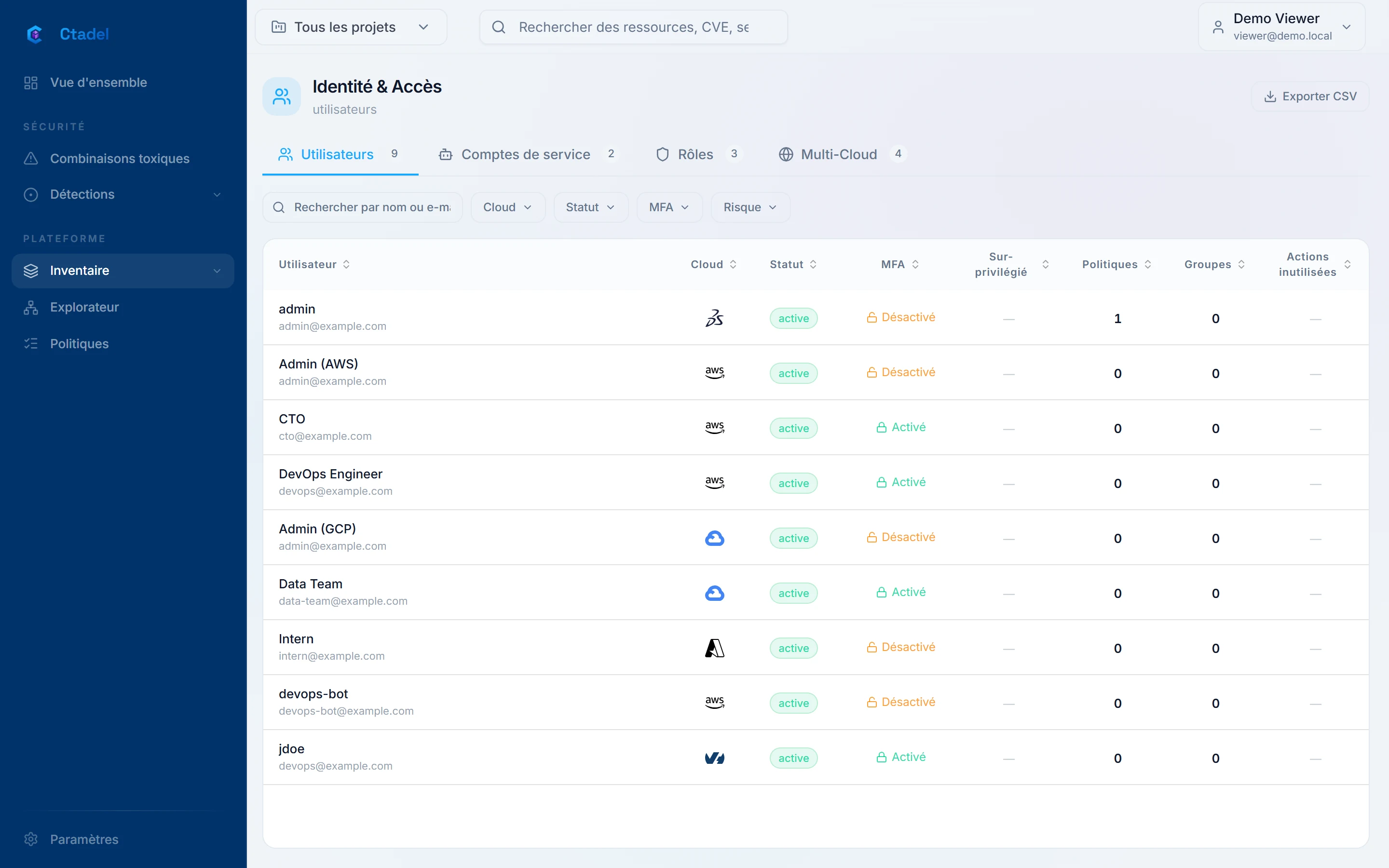Open Combinaisons toxiques warning section
The image size is (1389, 868).
[123, 159]
